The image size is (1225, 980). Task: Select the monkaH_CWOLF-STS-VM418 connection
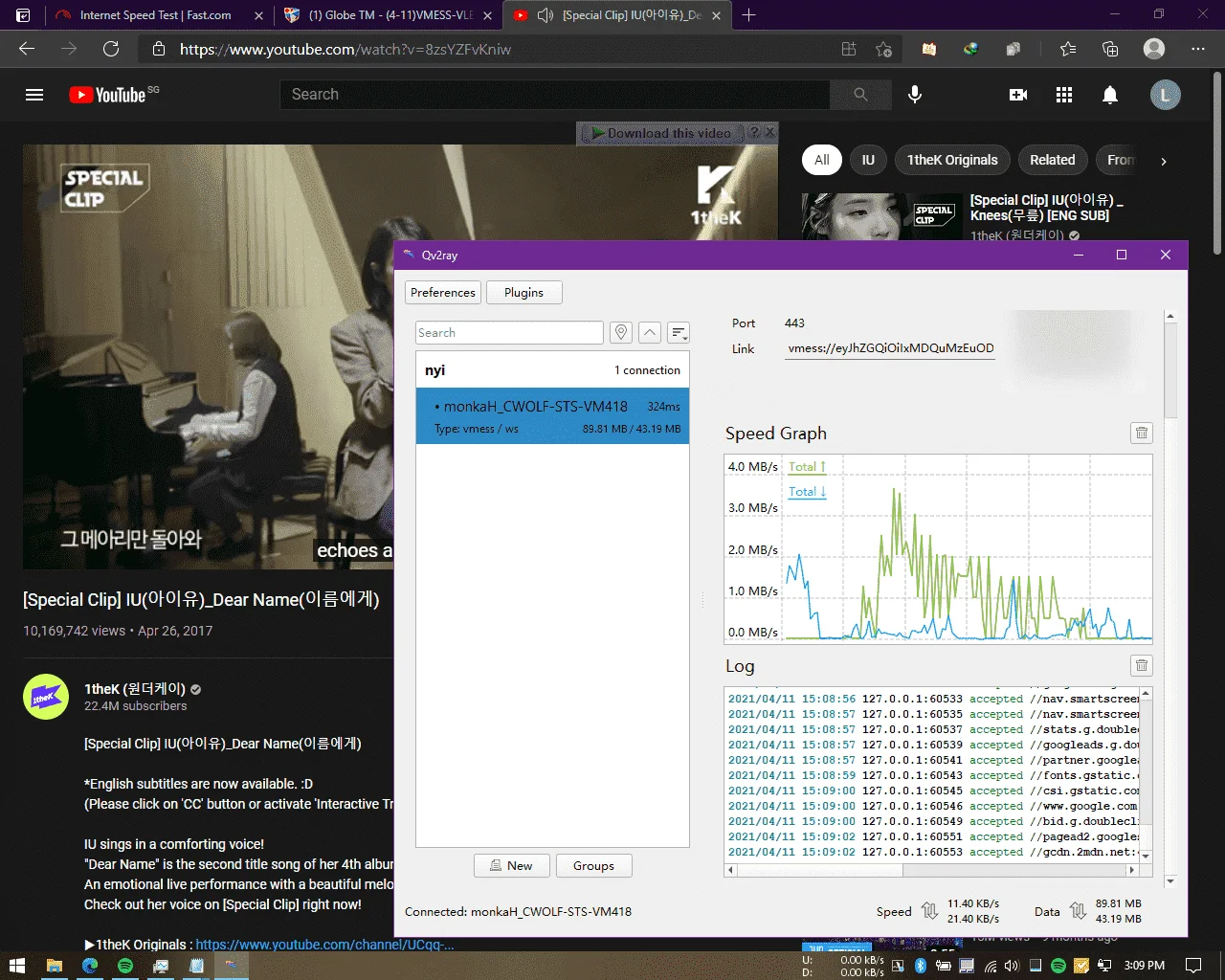pos(552,416)
